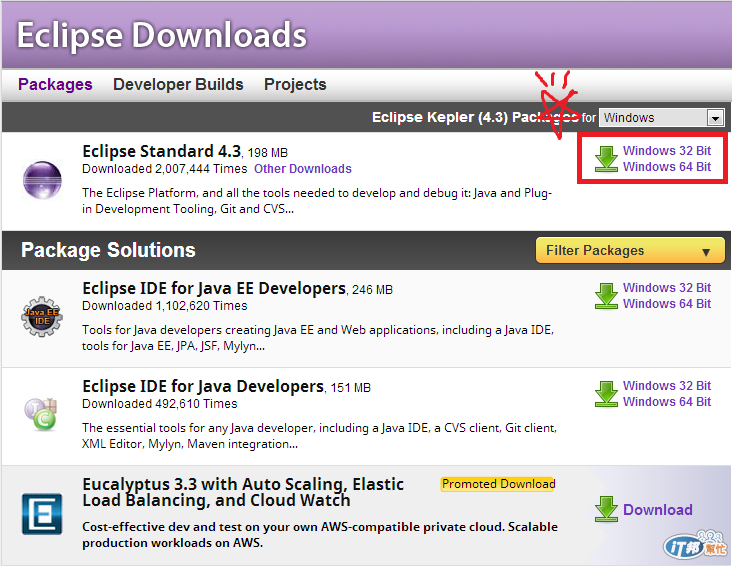This screenshot has height=566, width=732.
Task: Download Eclipse Standard 4.3 Windows 32 Bit
Action: tap(667, 151)
